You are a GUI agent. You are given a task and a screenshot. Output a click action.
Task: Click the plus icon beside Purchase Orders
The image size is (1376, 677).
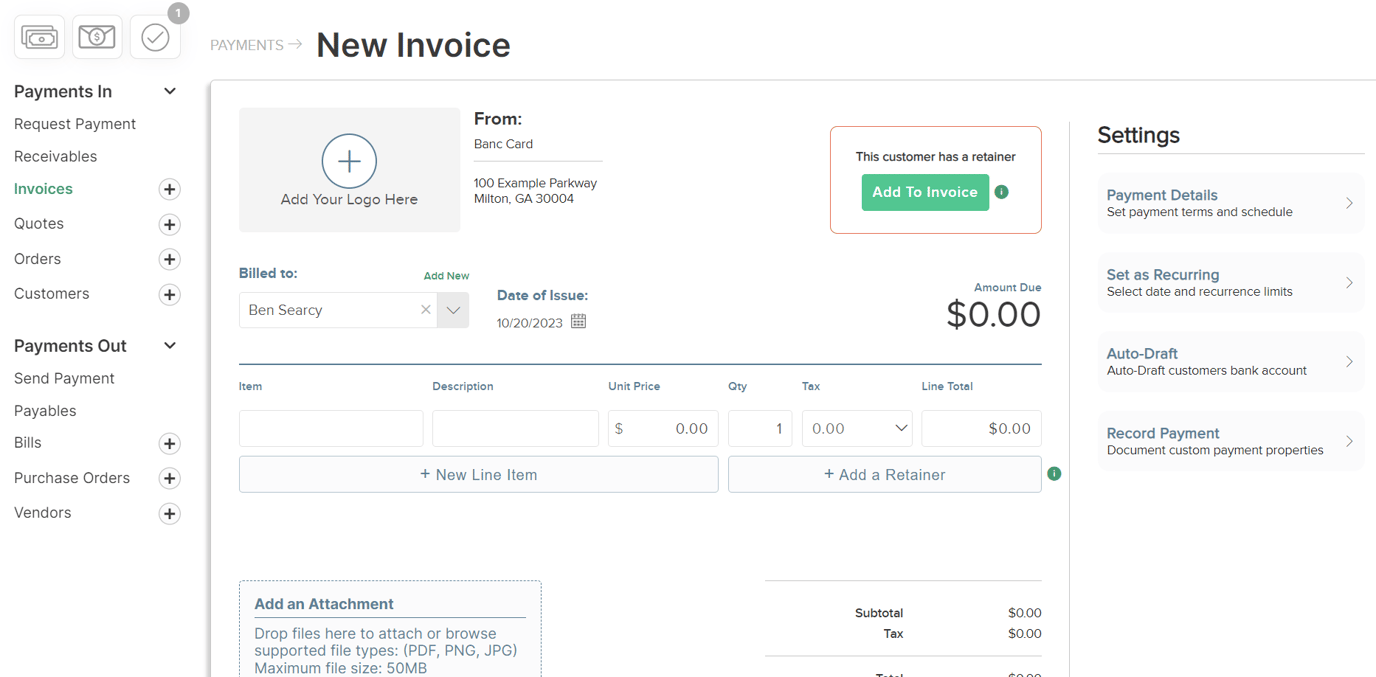point(170,479)
